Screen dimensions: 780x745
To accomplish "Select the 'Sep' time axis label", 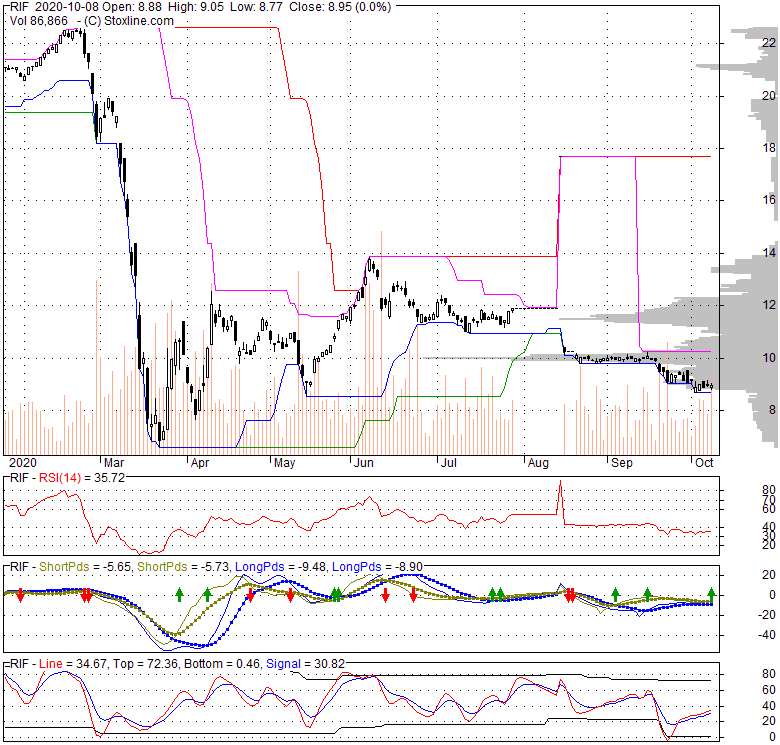I will [622, 463].
